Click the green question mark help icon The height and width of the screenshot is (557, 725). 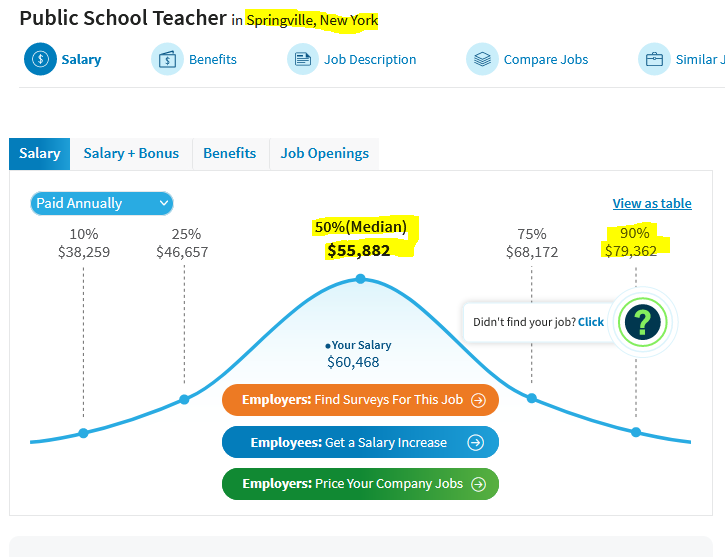tap(643, 322)
